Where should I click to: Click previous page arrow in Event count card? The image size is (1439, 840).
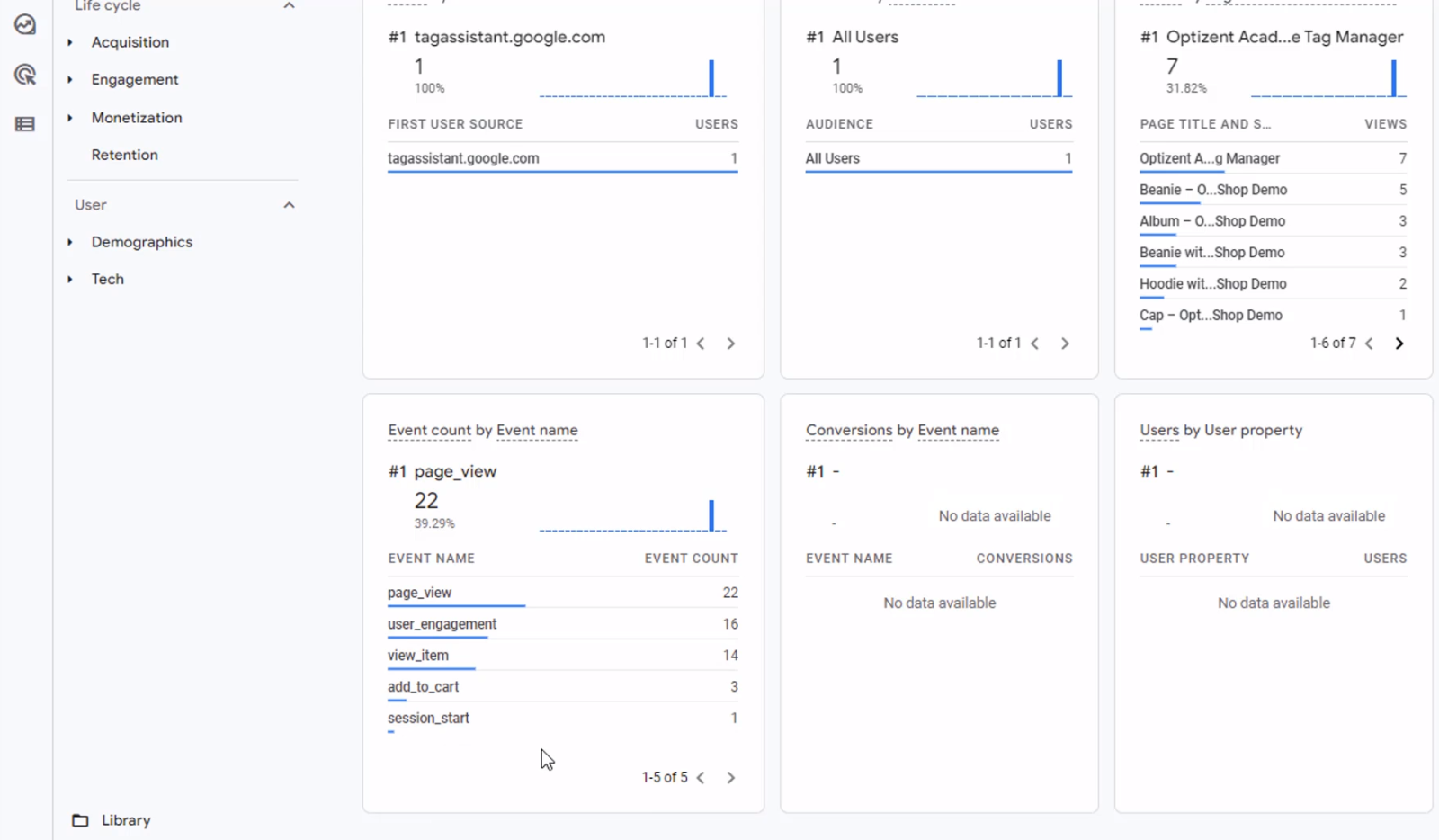coord(701,777)
